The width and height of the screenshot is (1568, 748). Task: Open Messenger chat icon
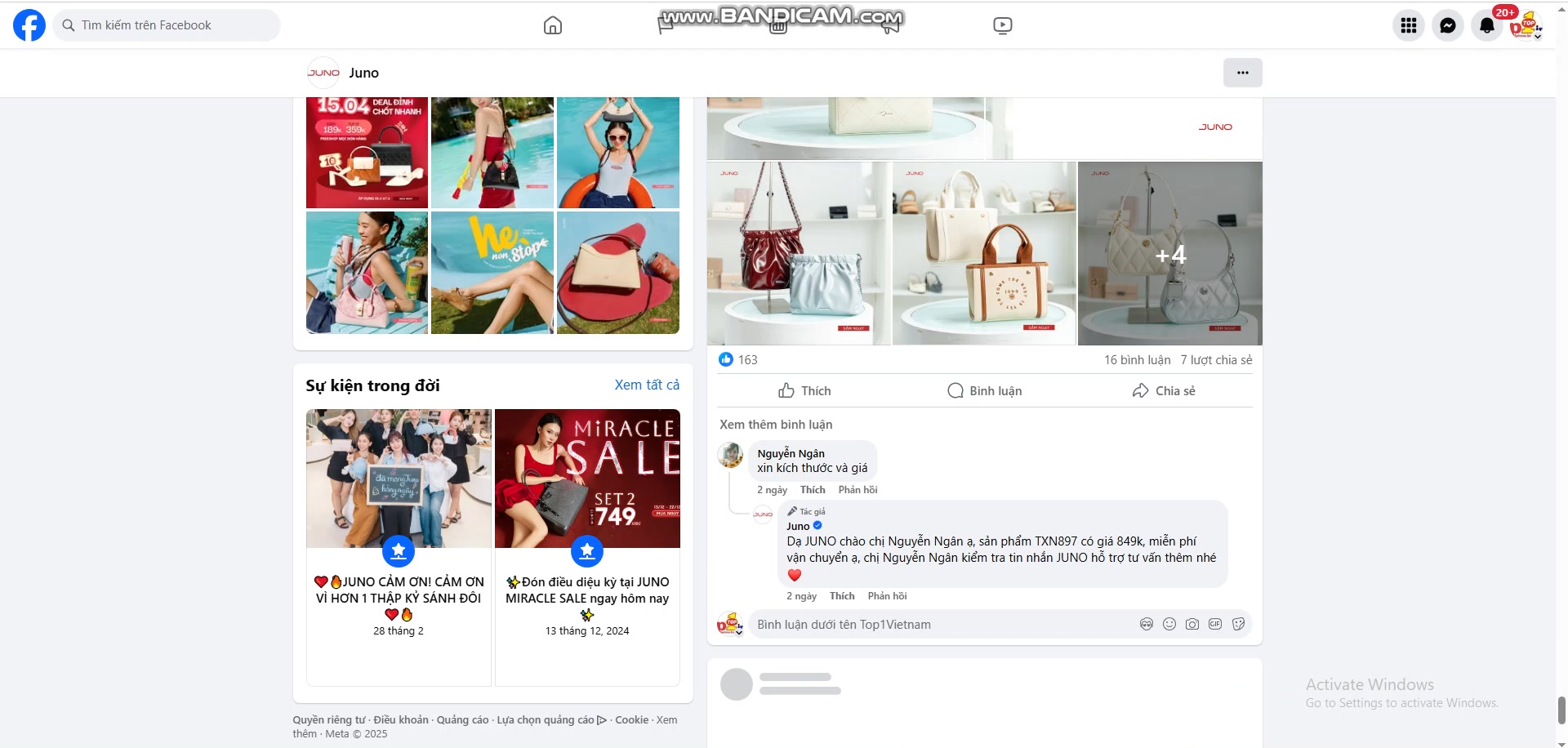click(x=1448, y=25)
